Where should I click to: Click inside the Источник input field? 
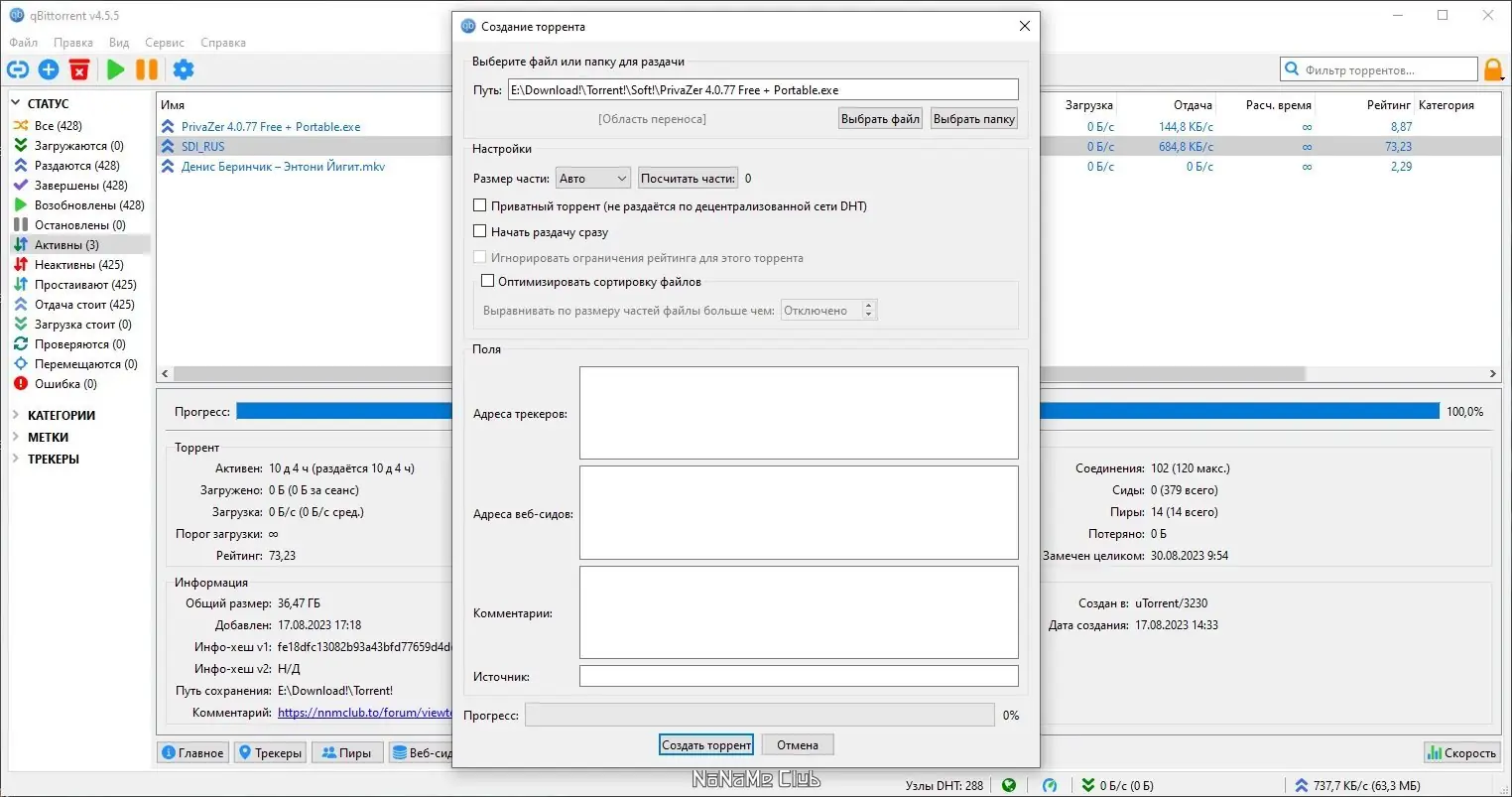point(799,675)
